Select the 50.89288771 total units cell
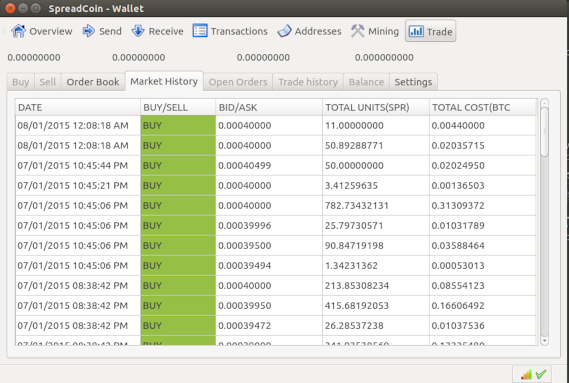Viewport: 569px width, 383px height. 376,146
